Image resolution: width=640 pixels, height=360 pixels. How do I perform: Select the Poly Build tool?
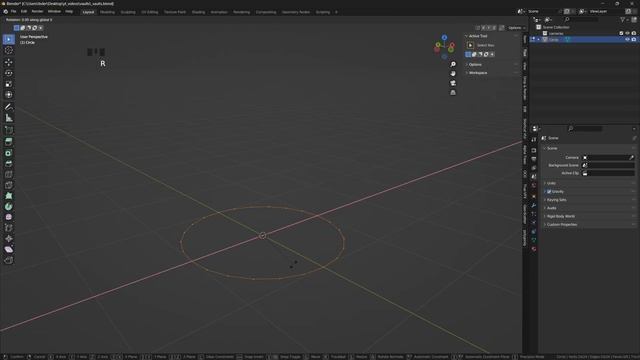tap(9, 196)
